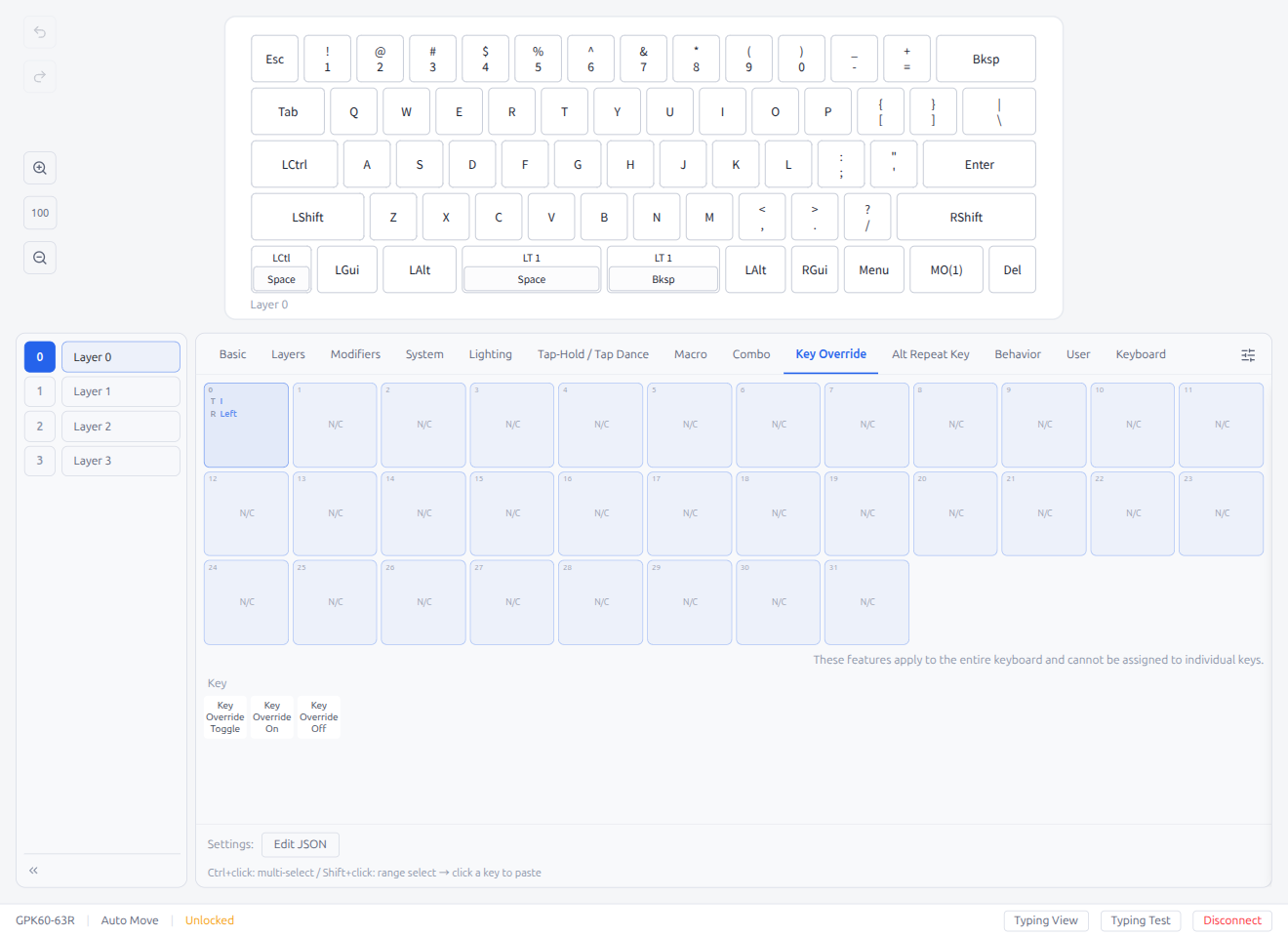Select layer number 0 button

40,357
